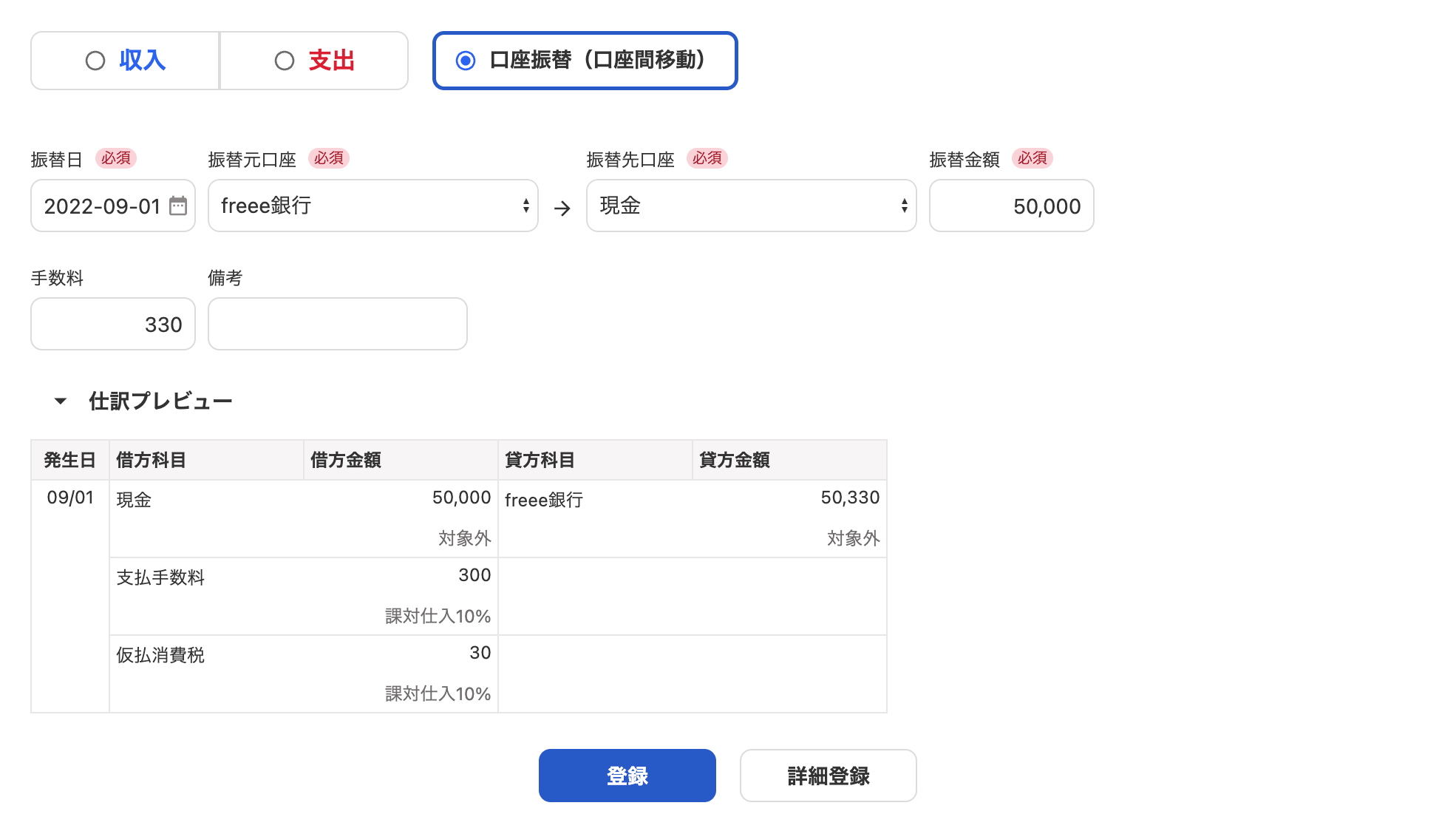Click the empty 備考 text field
Viewport: 1456px width, 831px height.
[338, 324]
